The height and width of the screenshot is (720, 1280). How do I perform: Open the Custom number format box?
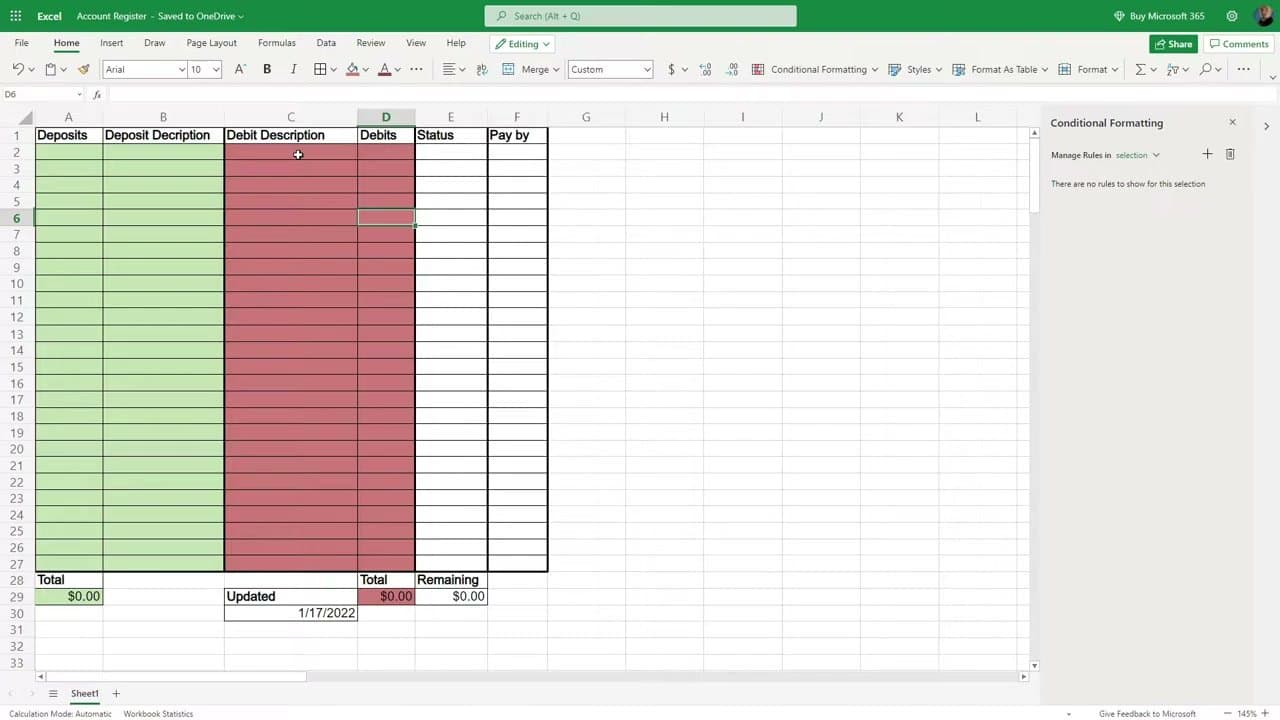point(610,69)
